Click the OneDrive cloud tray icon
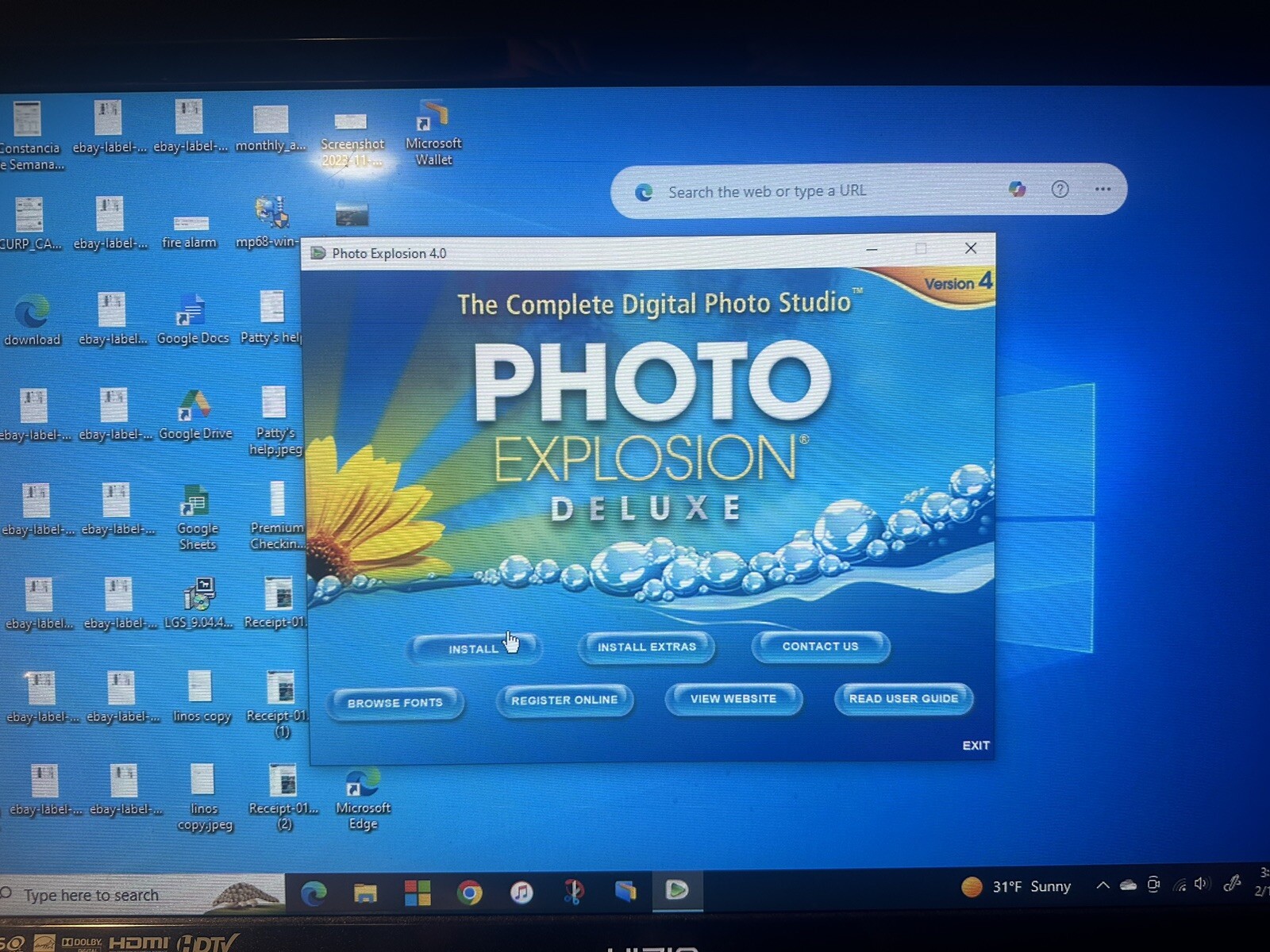The width and height of the screenshot is (1270, 952). (1128, 885)
